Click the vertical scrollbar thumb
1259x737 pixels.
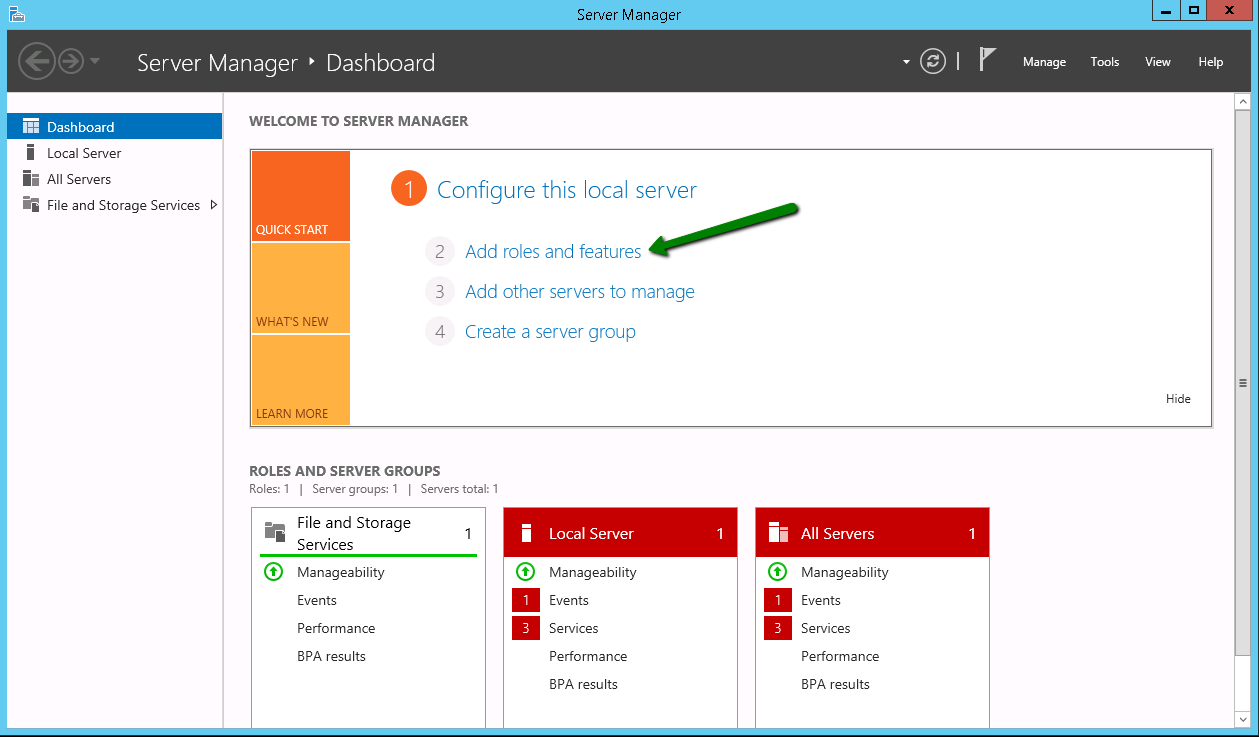(x=1243, y=383)
